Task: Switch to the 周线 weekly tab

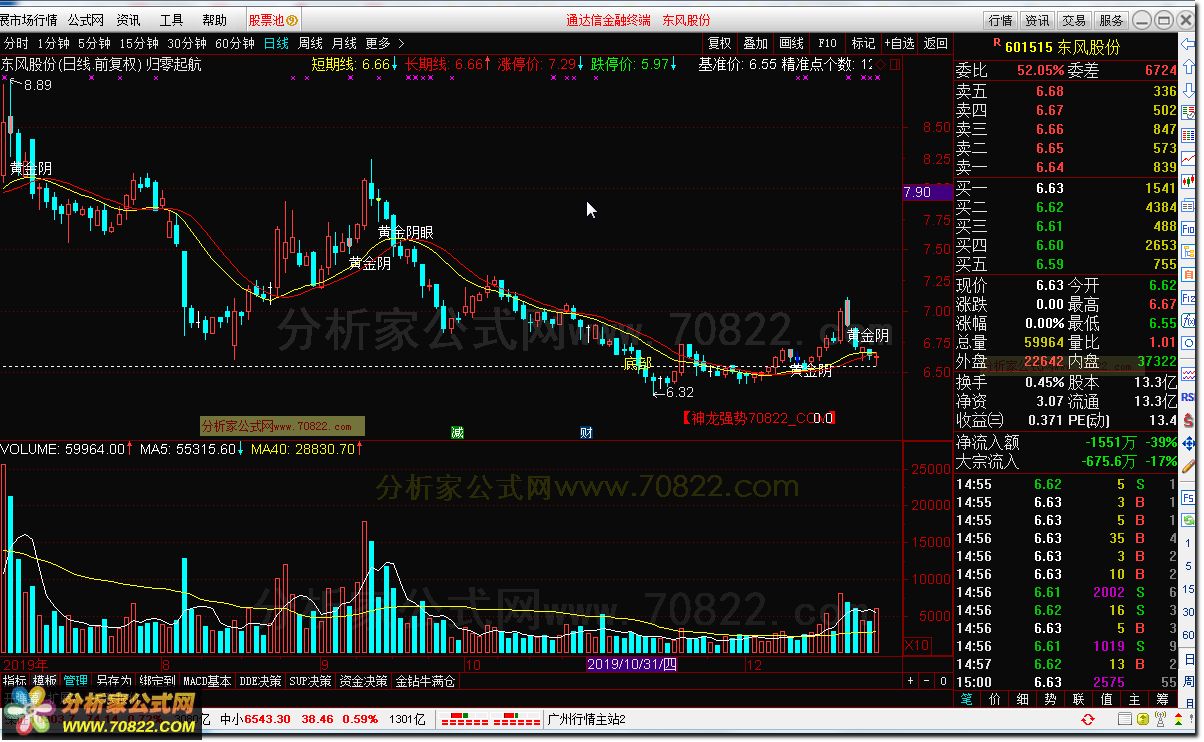Action: [310, 43]
